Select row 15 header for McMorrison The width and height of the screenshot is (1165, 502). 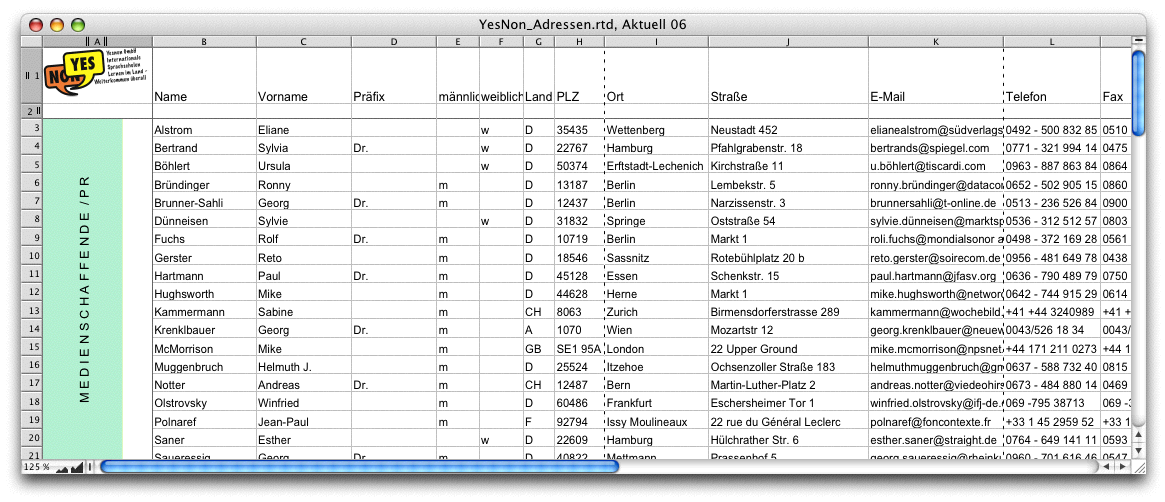(31, 348)
